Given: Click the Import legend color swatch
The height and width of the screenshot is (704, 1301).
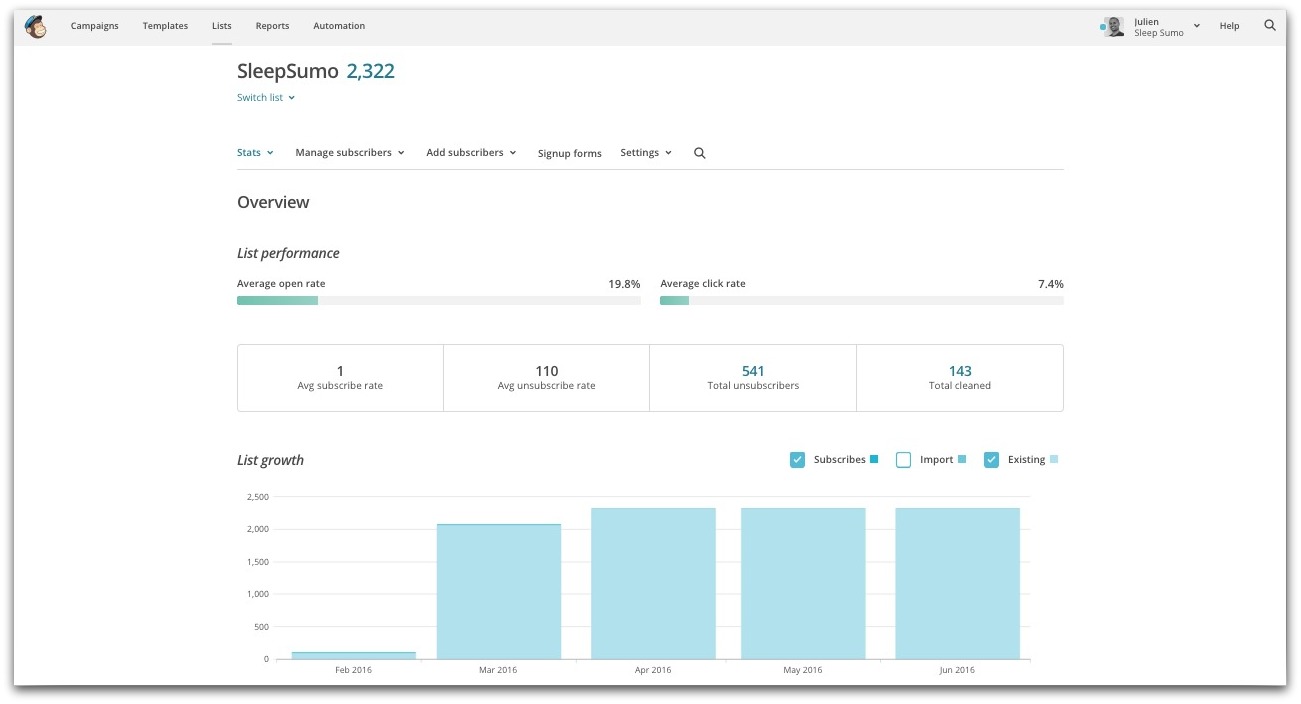Looking at the screenshot, I should (962, 460).
